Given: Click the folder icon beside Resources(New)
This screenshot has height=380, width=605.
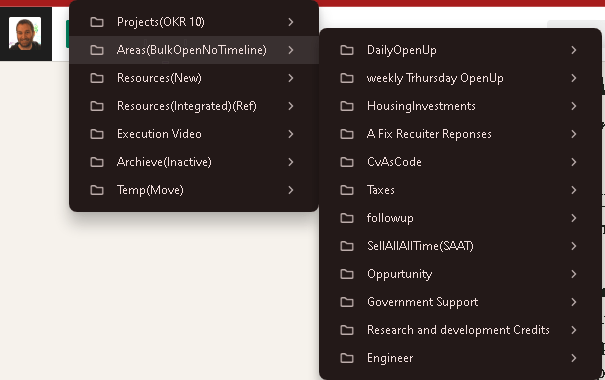Looking at the screenshot, I should tap(97, 78).
